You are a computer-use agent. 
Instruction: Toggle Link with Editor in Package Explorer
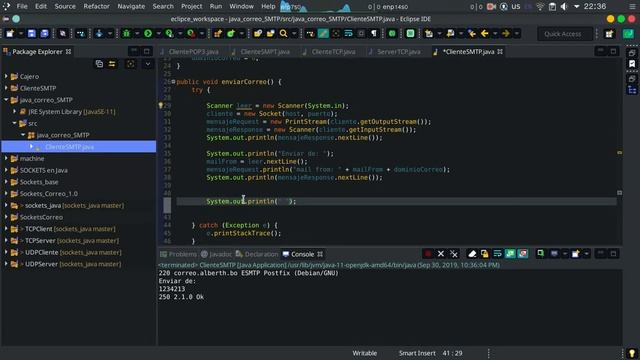pos(112,64)
